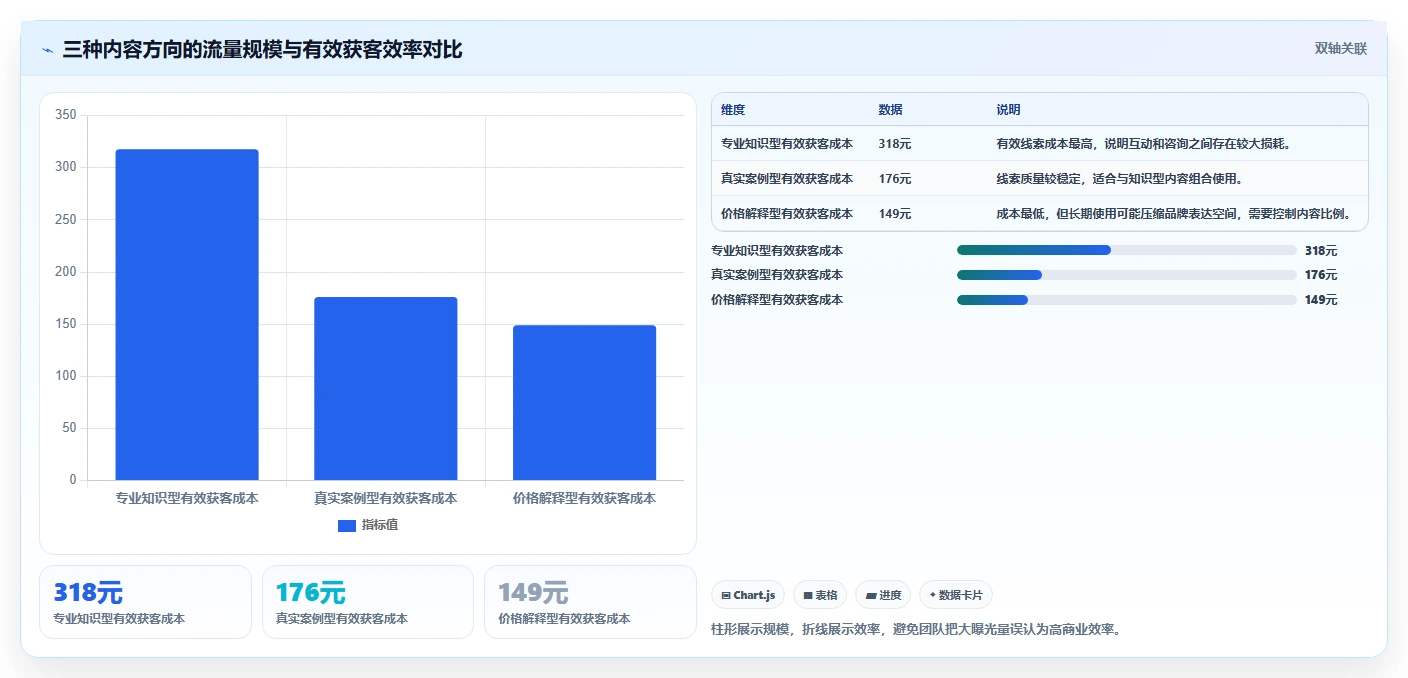Screen dimensions: 1408x678
Task: Click the 176元 value beside the progress bar
Action: pos(1321,275)
